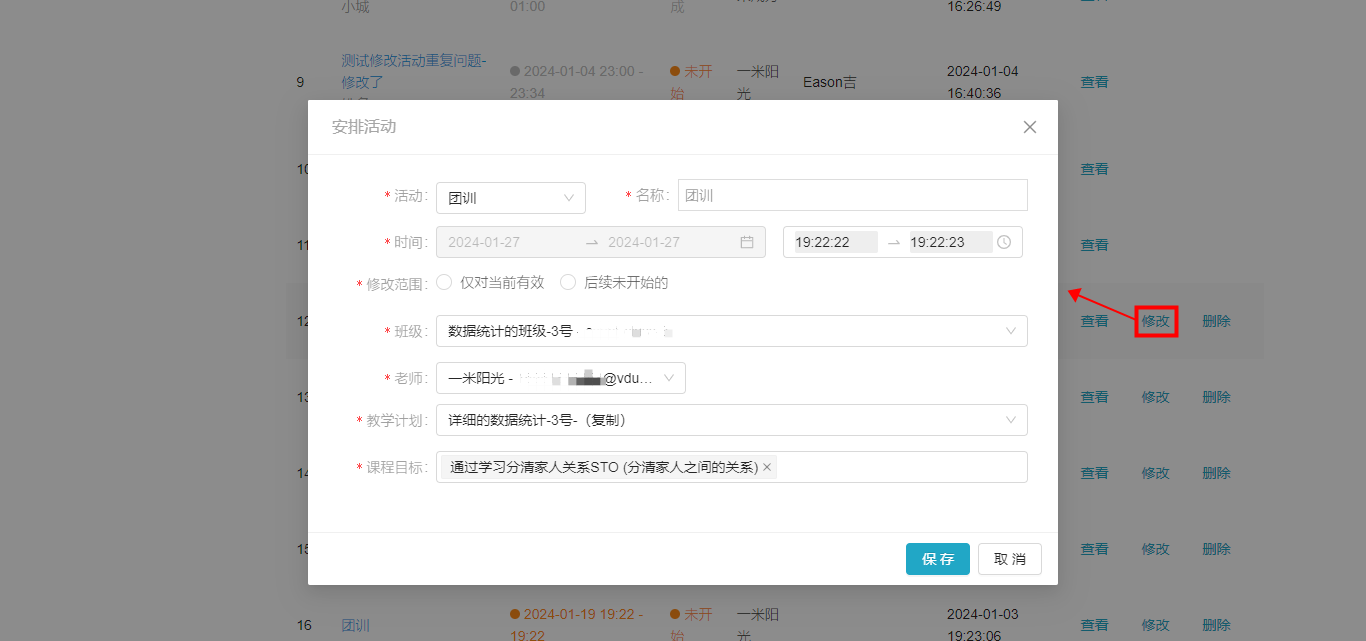Click the empty area of the 课程目标 field

tap(900, 467)
